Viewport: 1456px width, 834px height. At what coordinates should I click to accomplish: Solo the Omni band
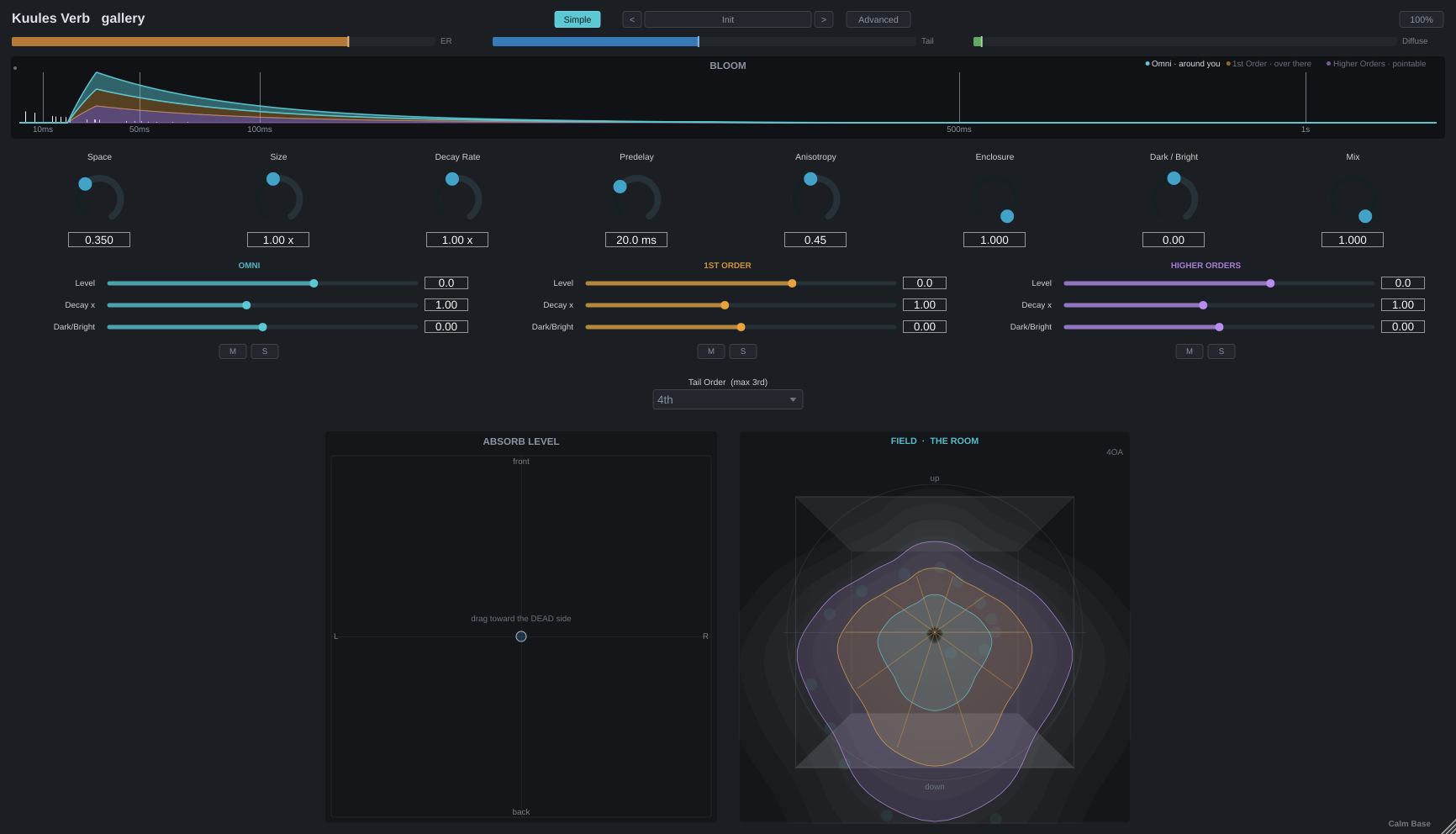[x=265, y=351]
